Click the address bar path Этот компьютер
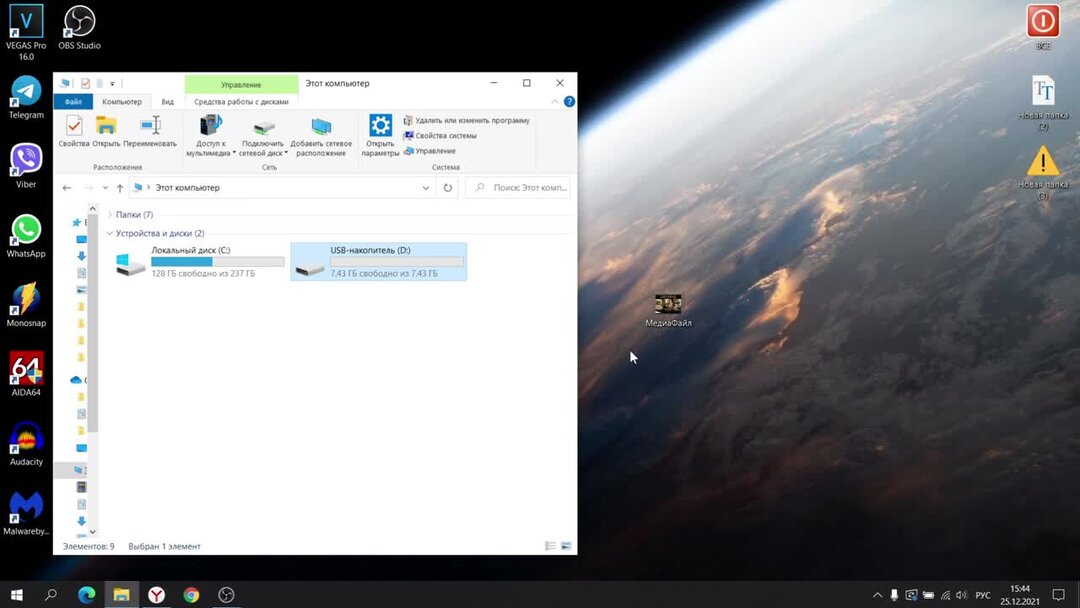This screenshot has width=1080, height=608. [x=187, y=187]
